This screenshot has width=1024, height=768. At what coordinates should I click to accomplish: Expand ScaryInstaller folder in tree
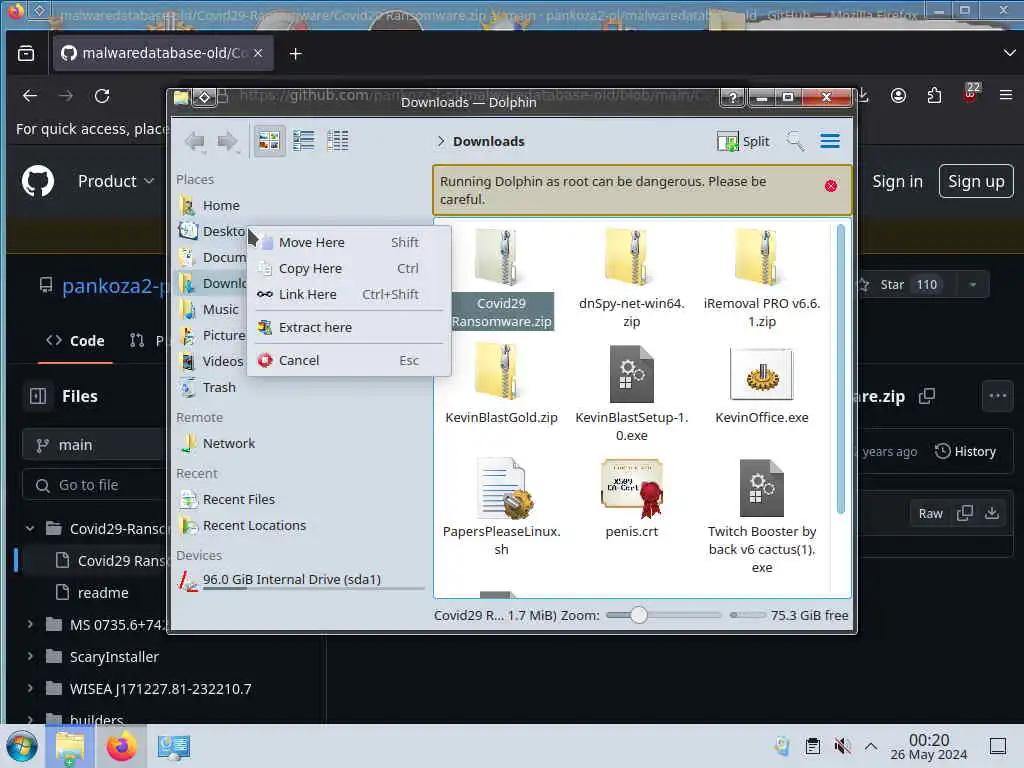click(x=30, y=656)
